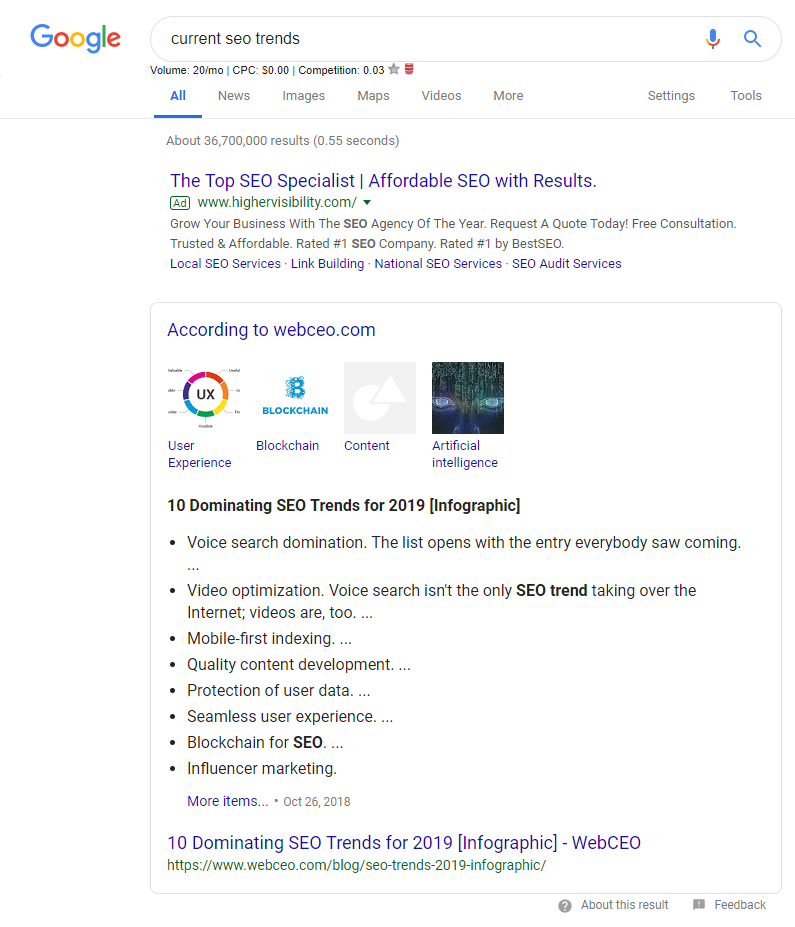Click Seamless user experience bullet

(x=290, y=717)
